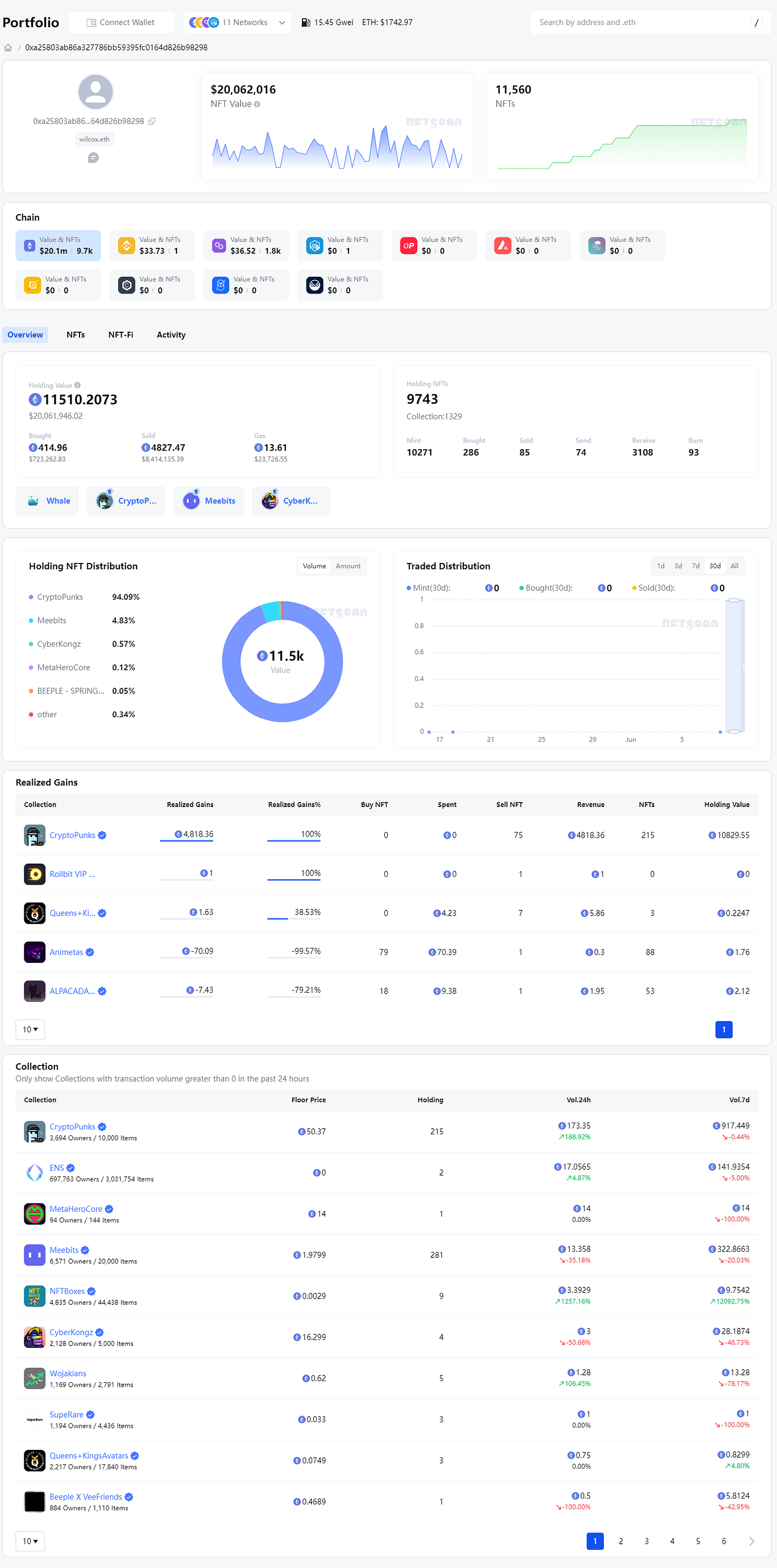This screenshot has width=777, height=1568.
Task: Open Rollbit VIP collection icon
Action: coord(35,874)
